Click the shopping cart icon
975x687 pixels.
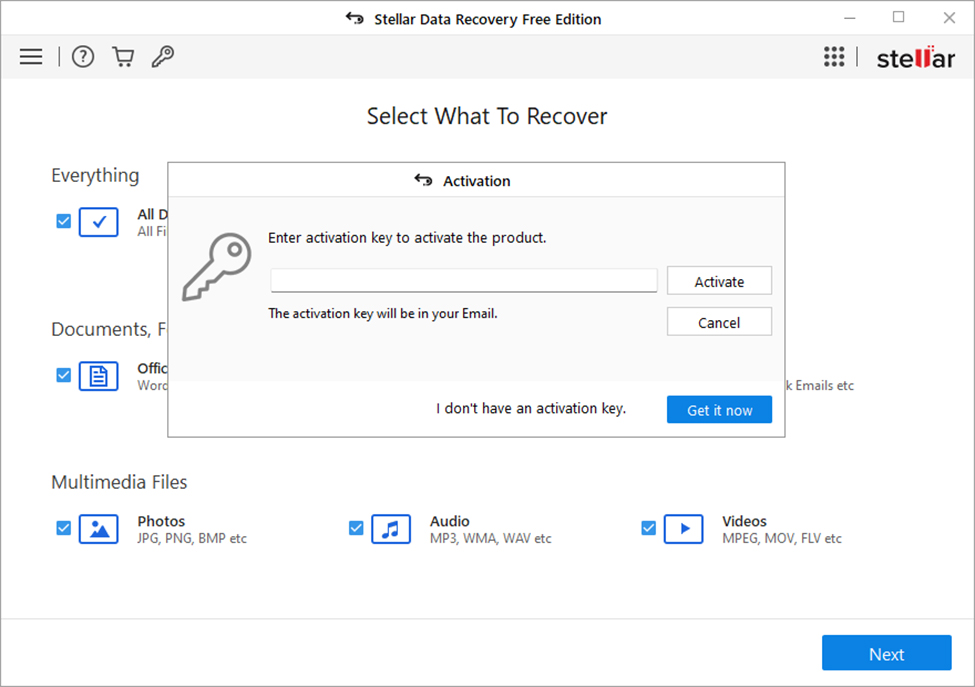pos(122,56)
